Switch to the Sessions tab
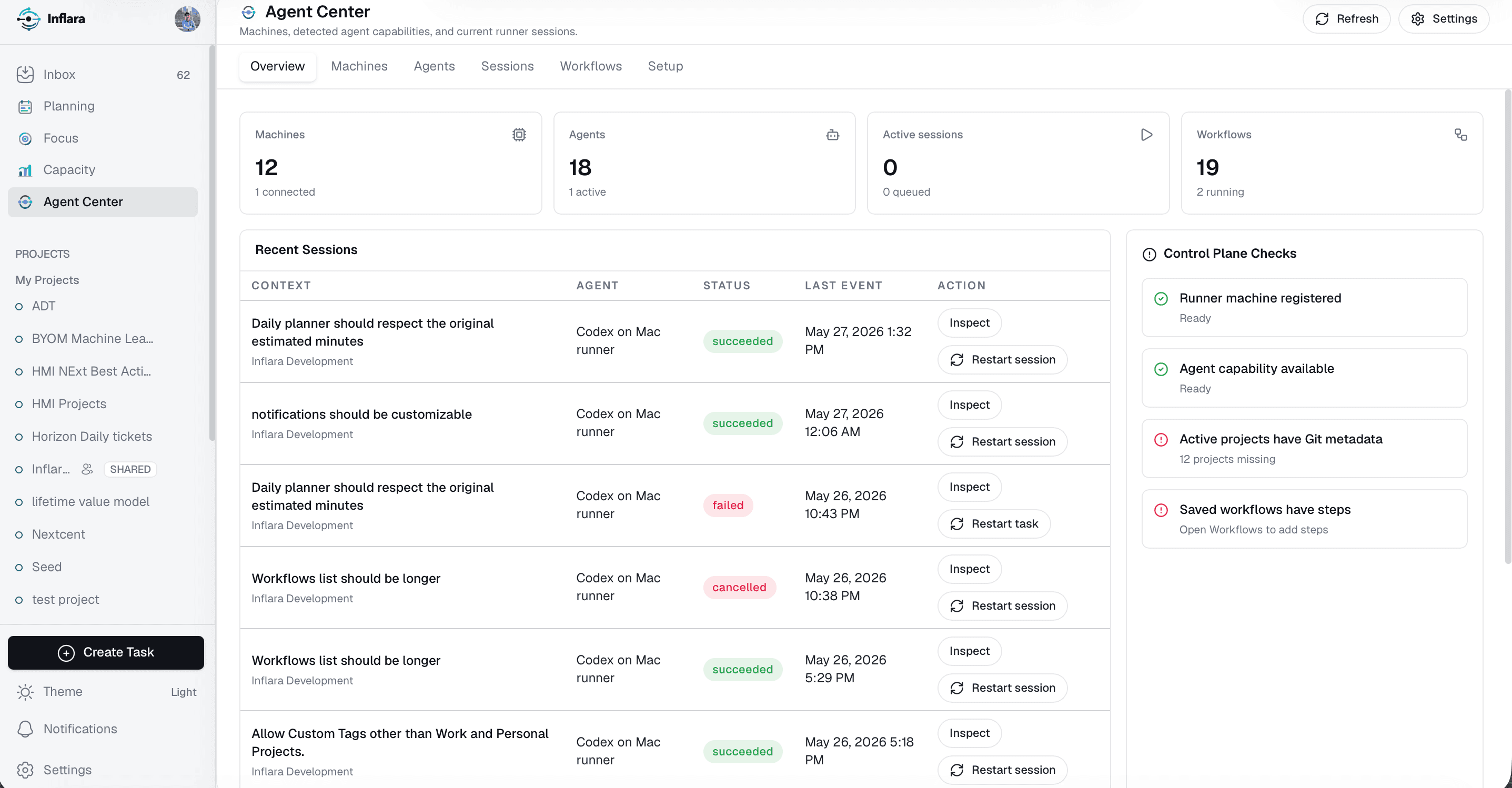 pyautogui.click(x=508, y=66)
